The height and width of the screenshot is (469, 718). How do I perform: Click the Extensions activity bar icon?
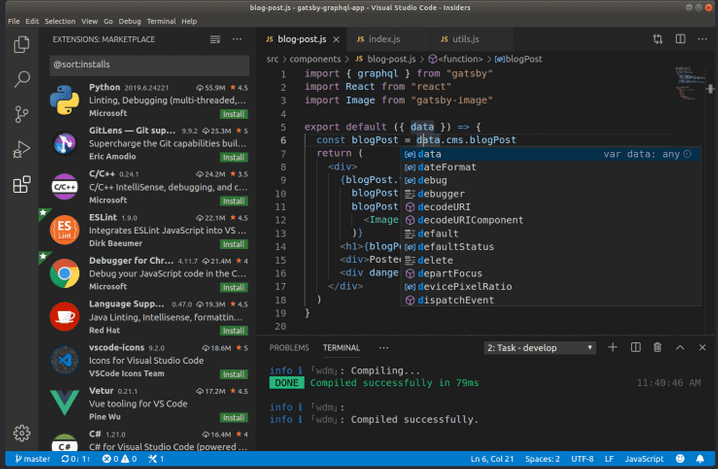pyautogui.click(x=21, y=185)
